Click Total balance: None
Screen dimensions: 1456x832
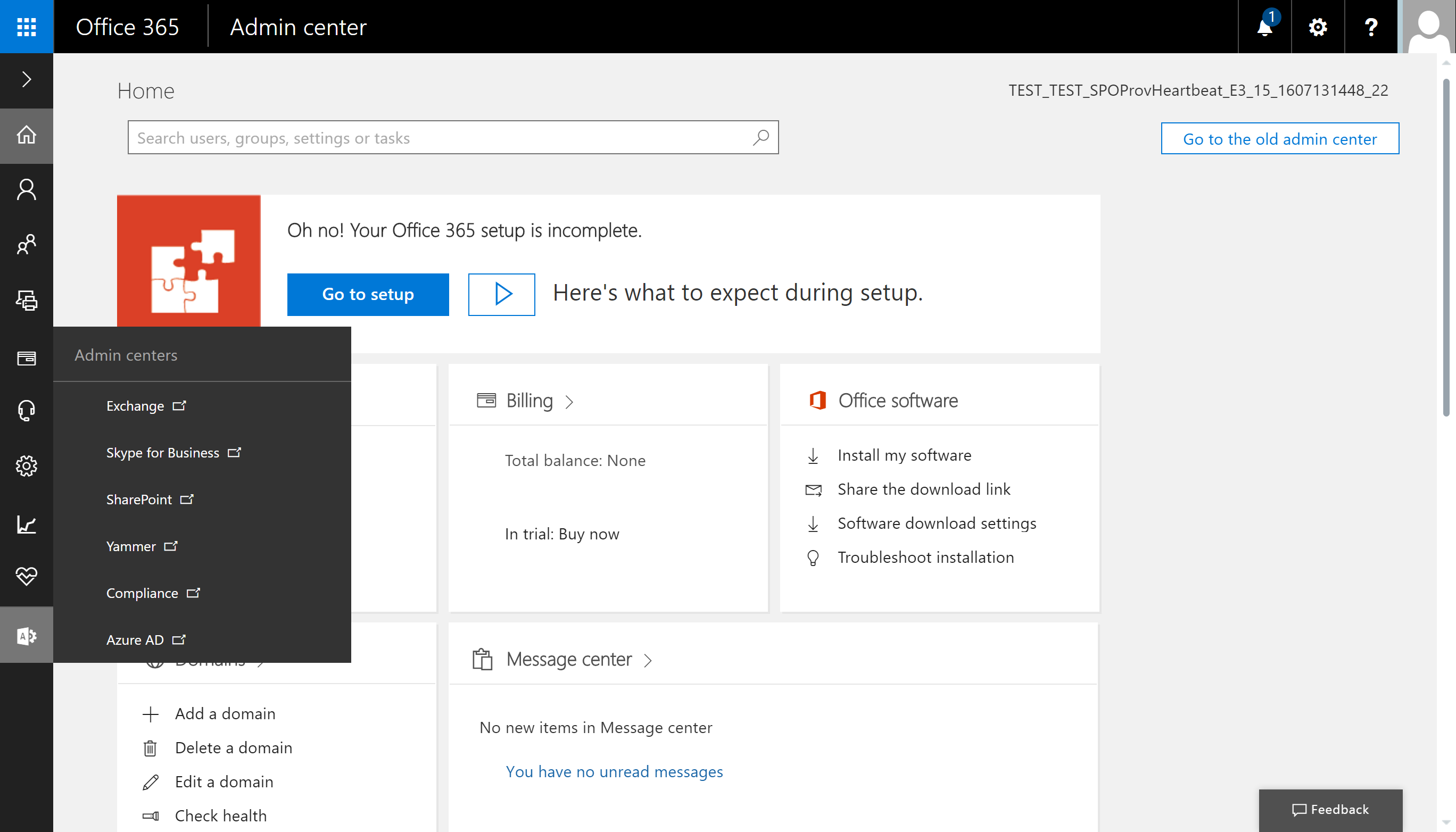pos(575,461)
